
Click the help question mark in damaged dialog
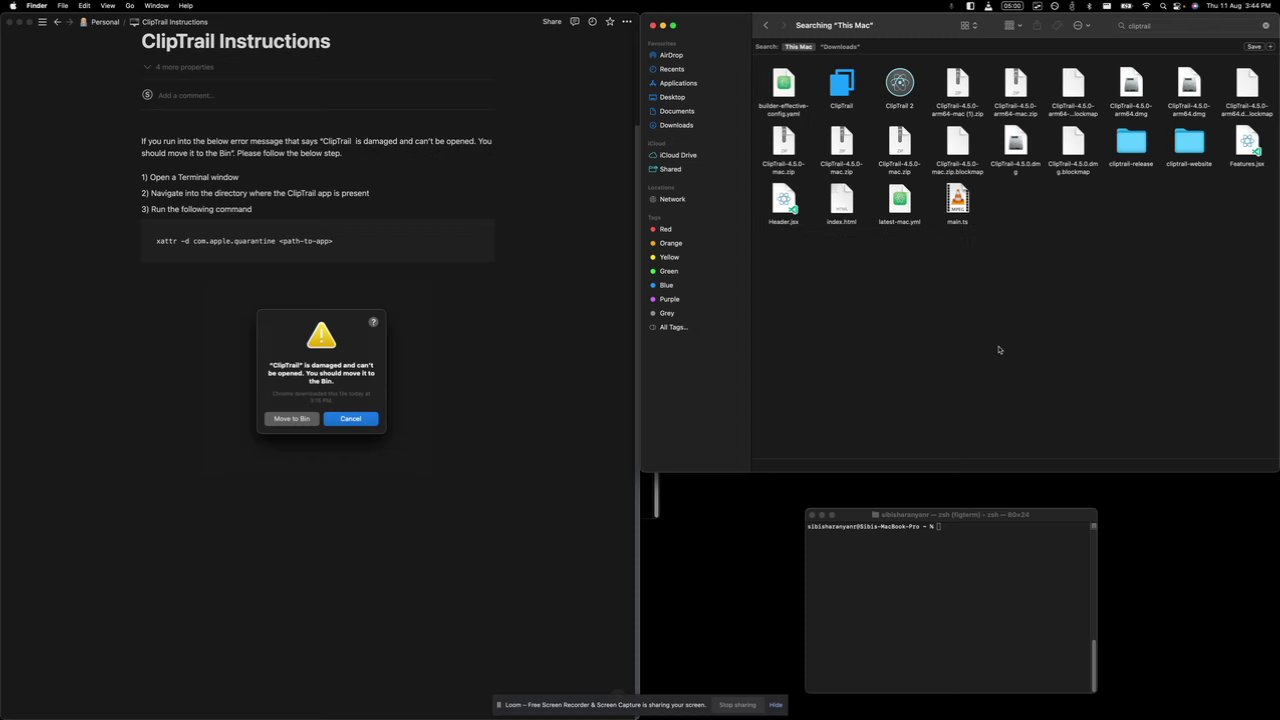point(374,322)
